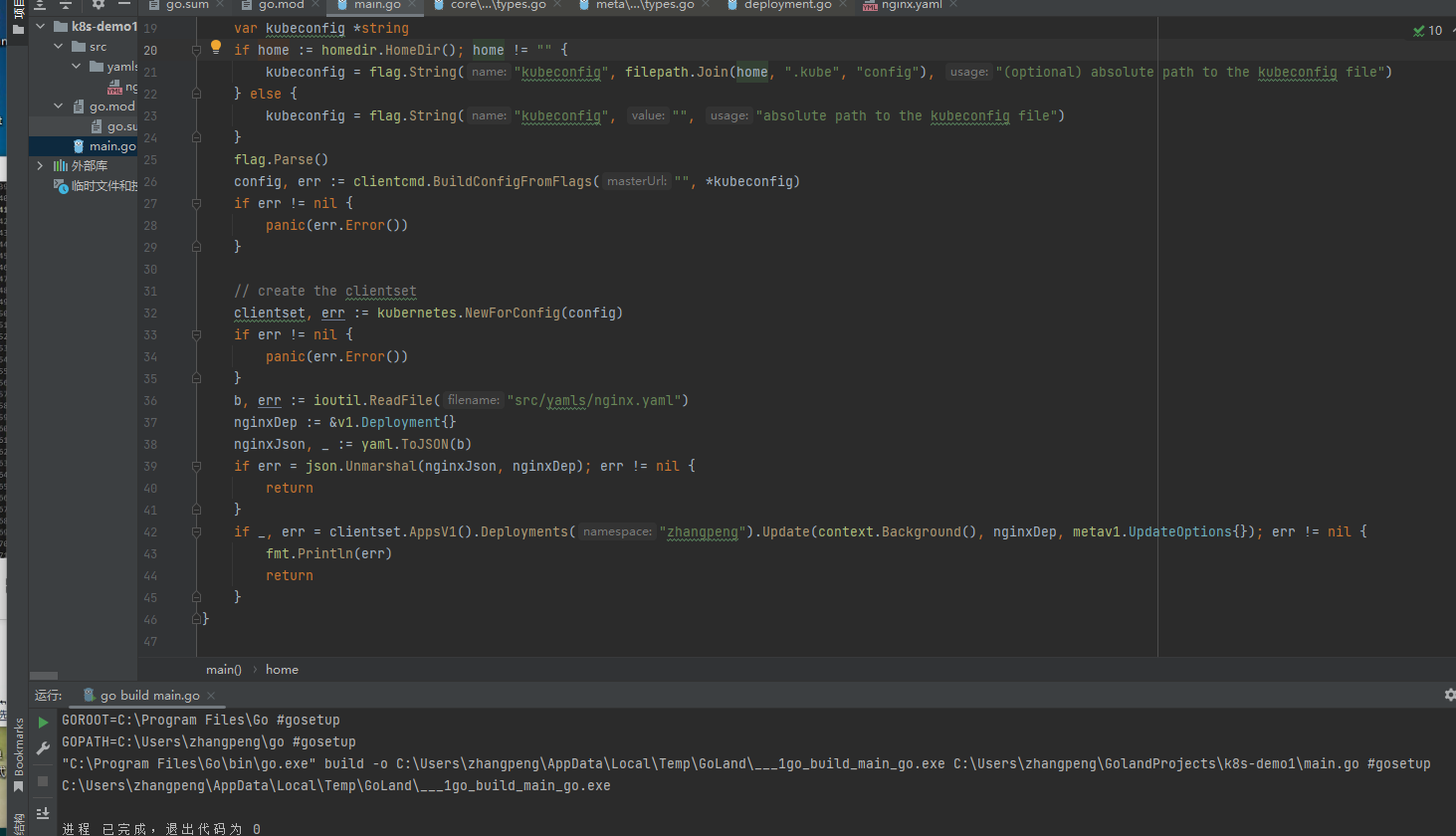Switch to go.mod editor tab
1456x836 pixels.
(281, 5)
